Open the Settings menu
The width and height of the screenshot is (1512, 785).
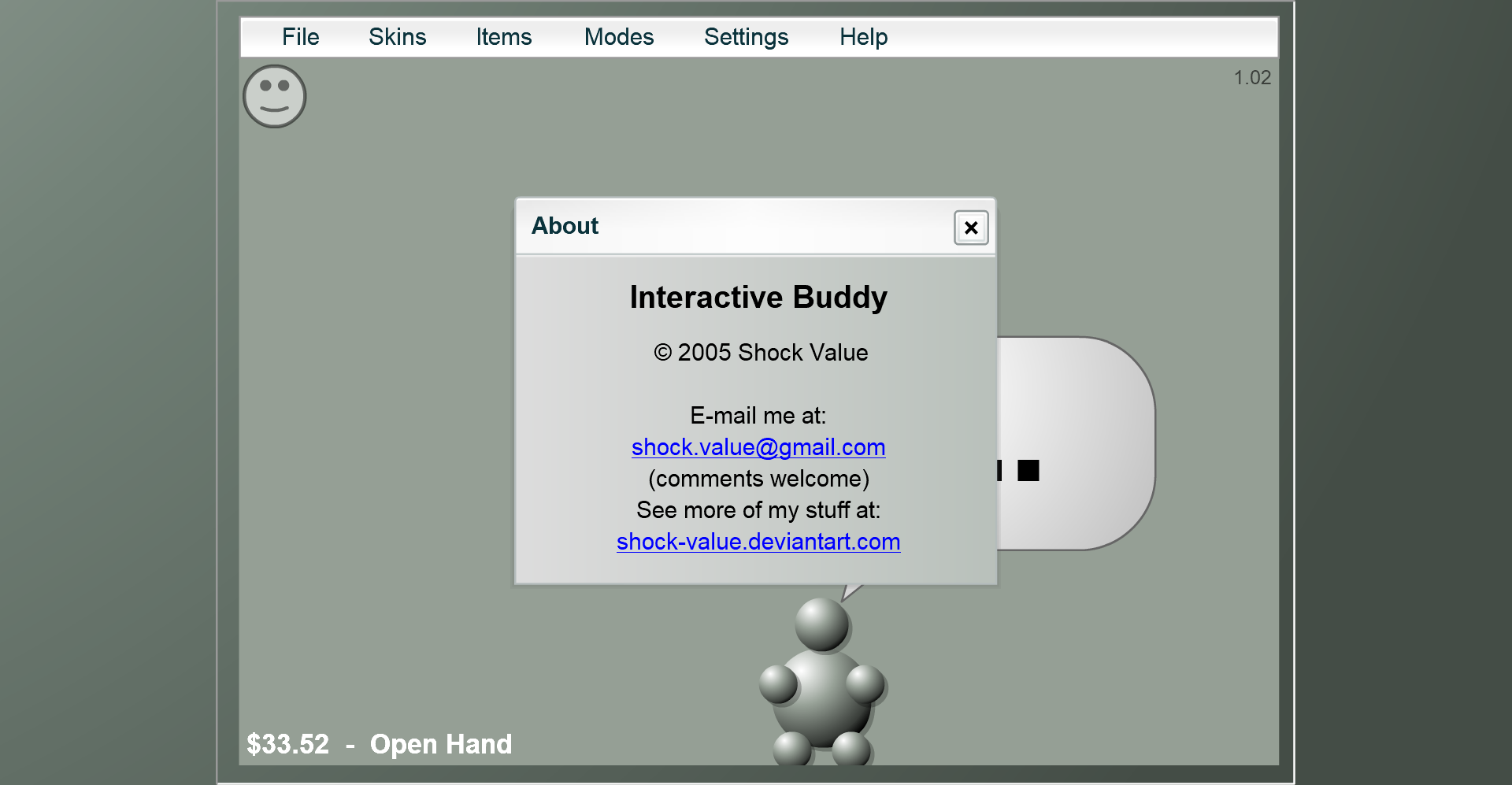(x=746, y=36)
